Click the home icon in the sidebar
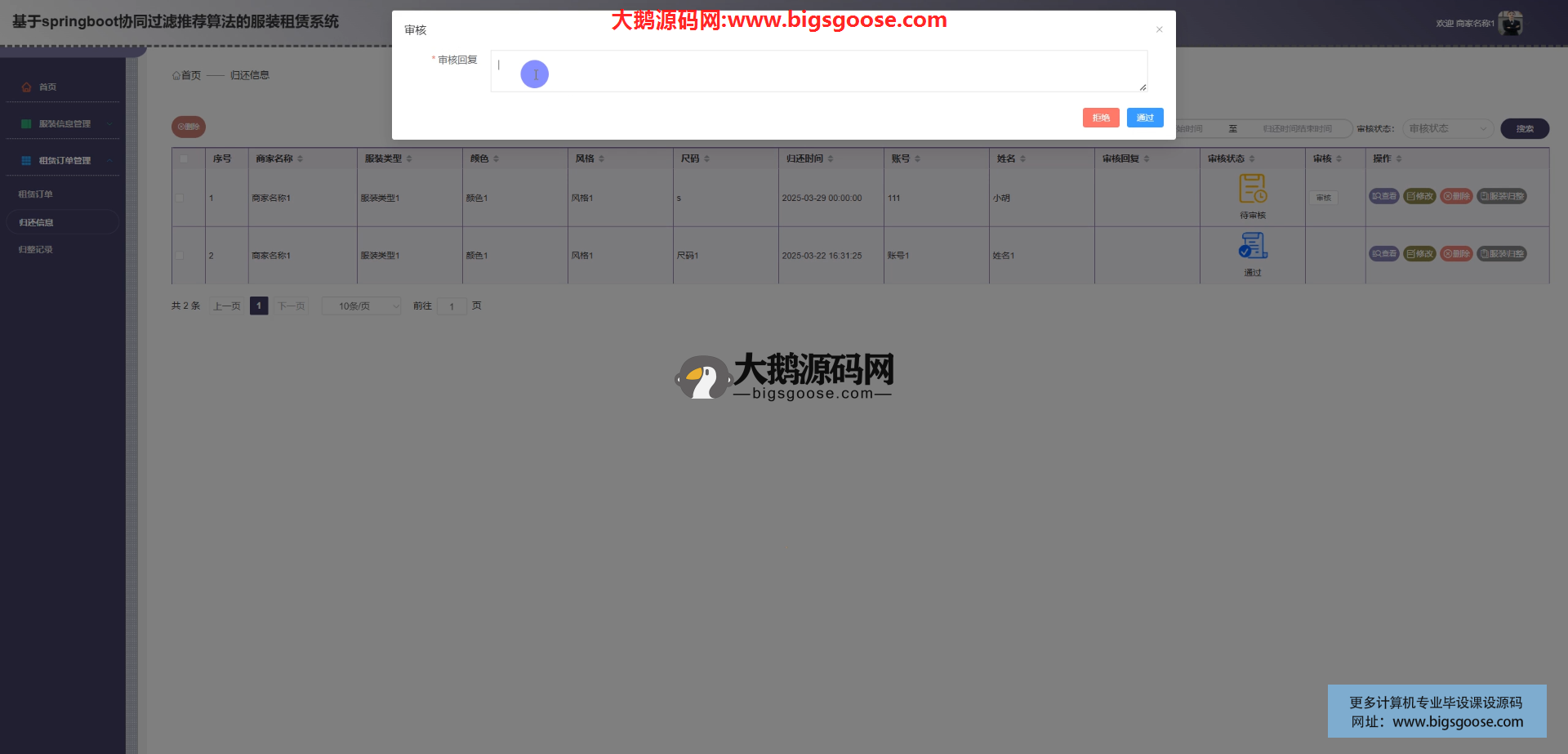Viewport: 1568px width, 754px height. (x=26, y=87)
